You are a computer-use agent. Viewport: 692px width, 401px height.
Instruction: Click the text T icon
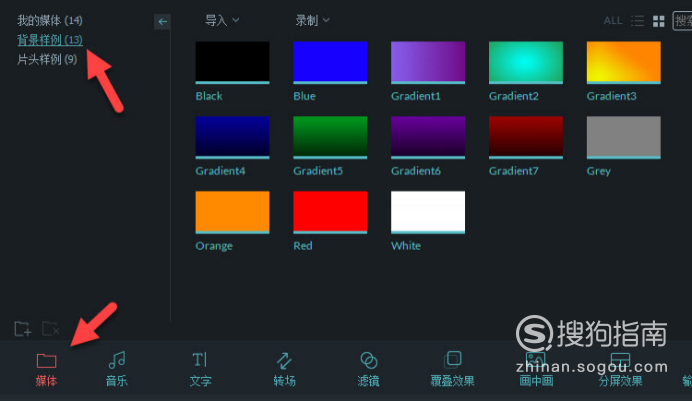click(x=200, y=360)
